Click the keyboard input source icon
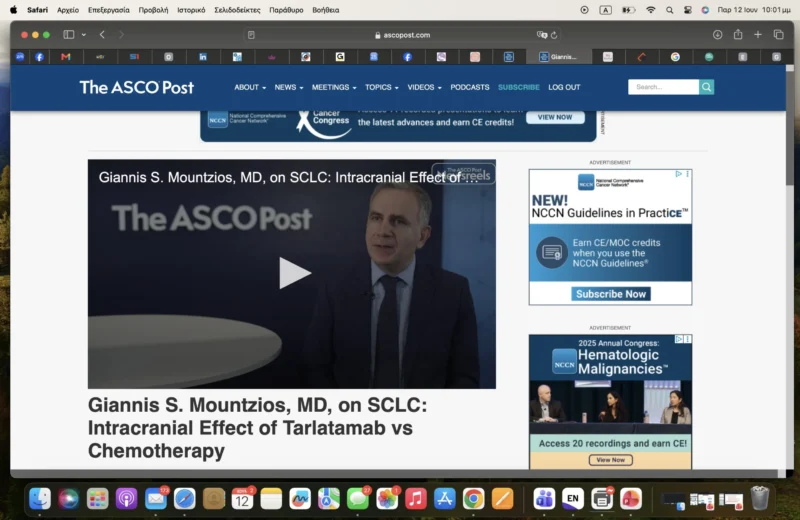 (x=605, y=10)
